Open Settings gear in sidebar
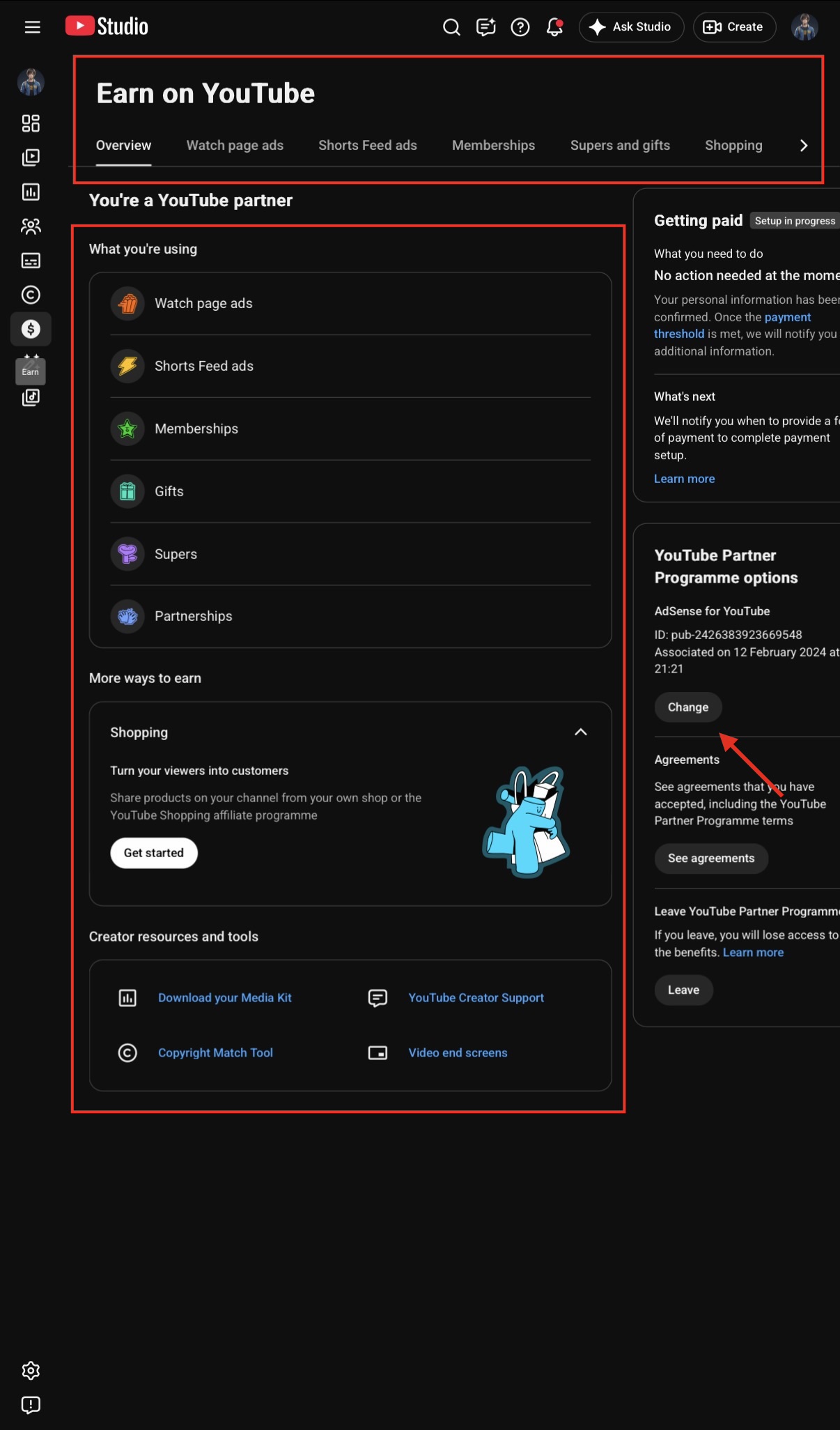This screenshot has width=840, height=1430. pyautogui.click(x=31, y=1371)
